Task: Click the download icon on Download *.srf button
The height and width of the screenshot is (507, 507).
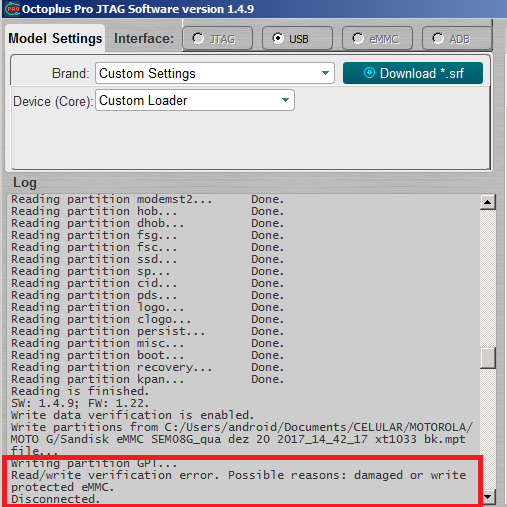Action: (369, 73)
